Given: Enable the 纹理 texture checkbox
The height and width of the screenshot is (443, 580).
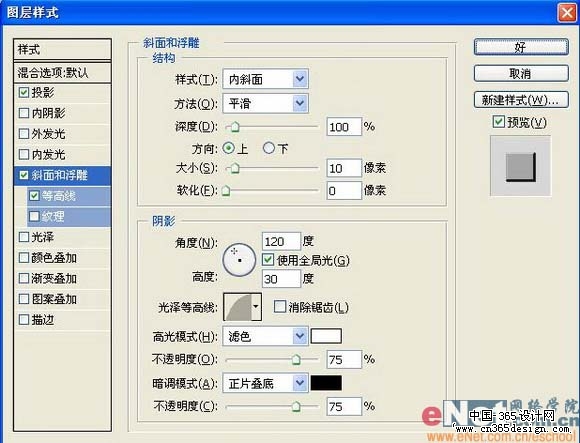Looking at the screenshot, I should coord(34,216).
